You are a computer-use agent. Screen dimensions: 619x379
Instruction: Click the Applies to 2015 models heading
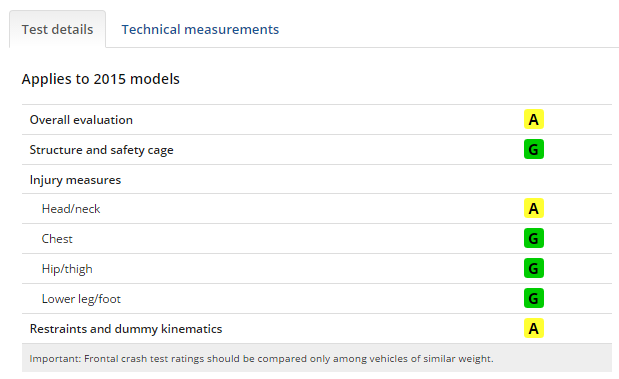(101, 79)
